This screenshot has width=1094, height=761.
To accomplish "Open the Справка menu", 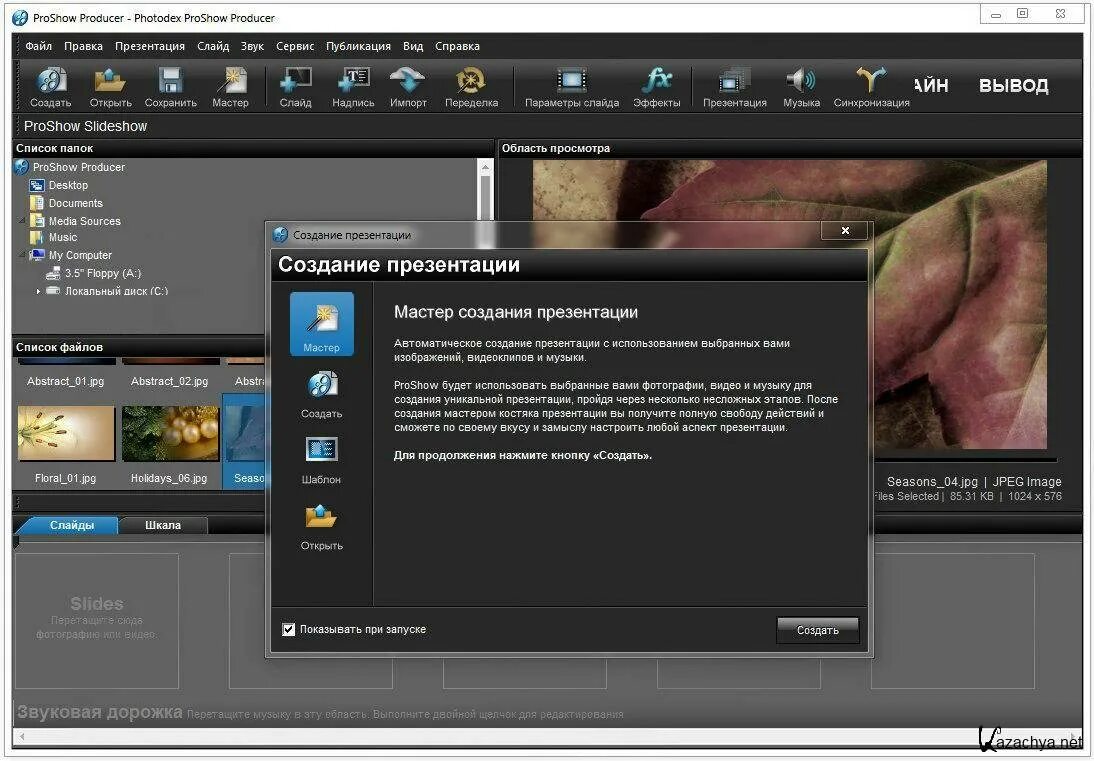I will (457, 47).
